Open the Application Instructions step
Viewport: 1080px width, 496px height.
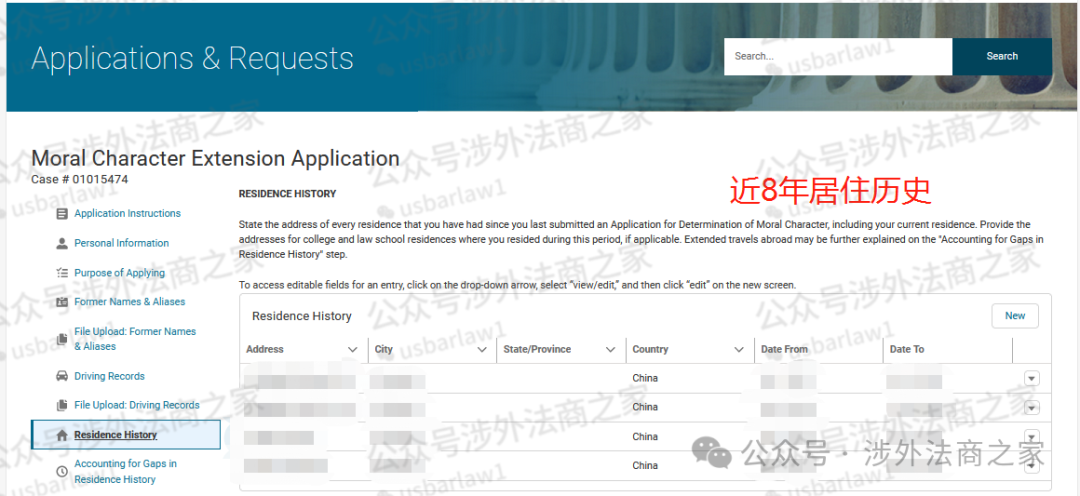127,214
